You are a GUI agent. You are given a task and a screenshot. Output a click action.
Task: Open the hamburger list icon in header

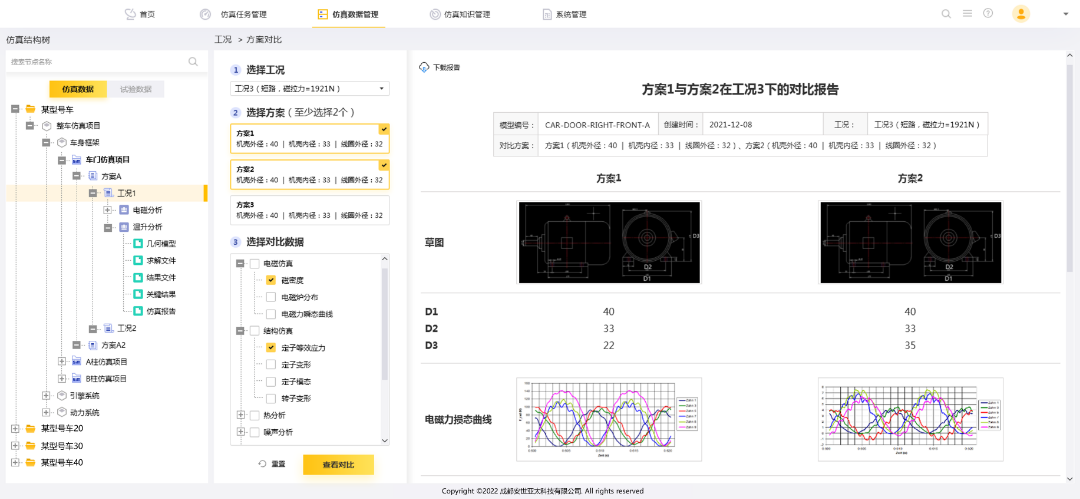967,14
